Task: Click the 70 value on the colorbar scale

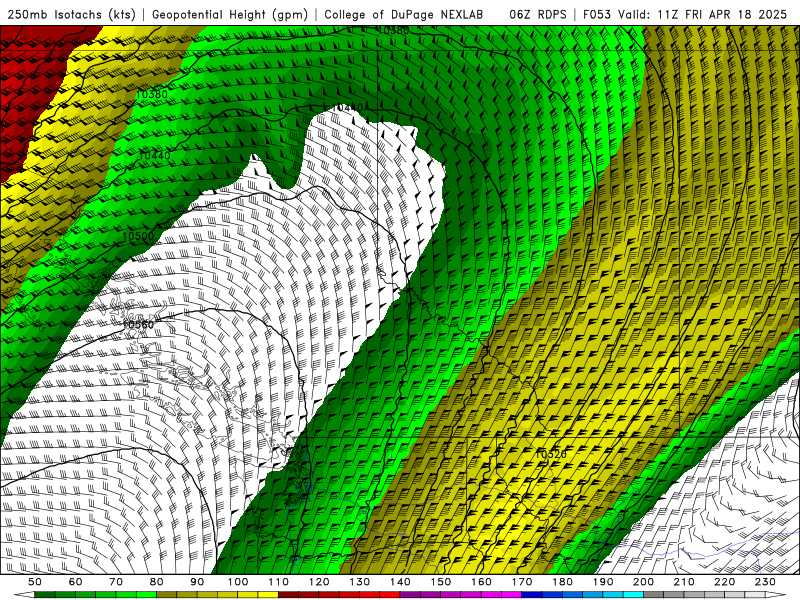Action: (116, 582)
